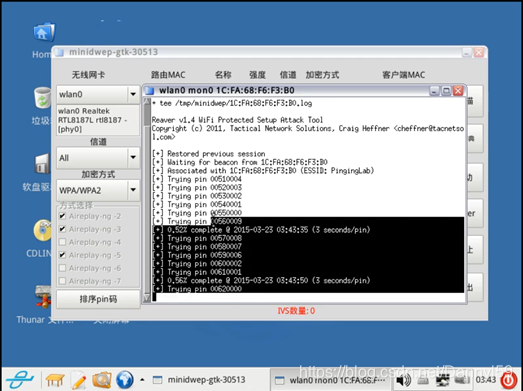This screenshot has height=391, width=523.
Task: Maximize the wlan0 mon0 terminal window
Action: point(446,91)
